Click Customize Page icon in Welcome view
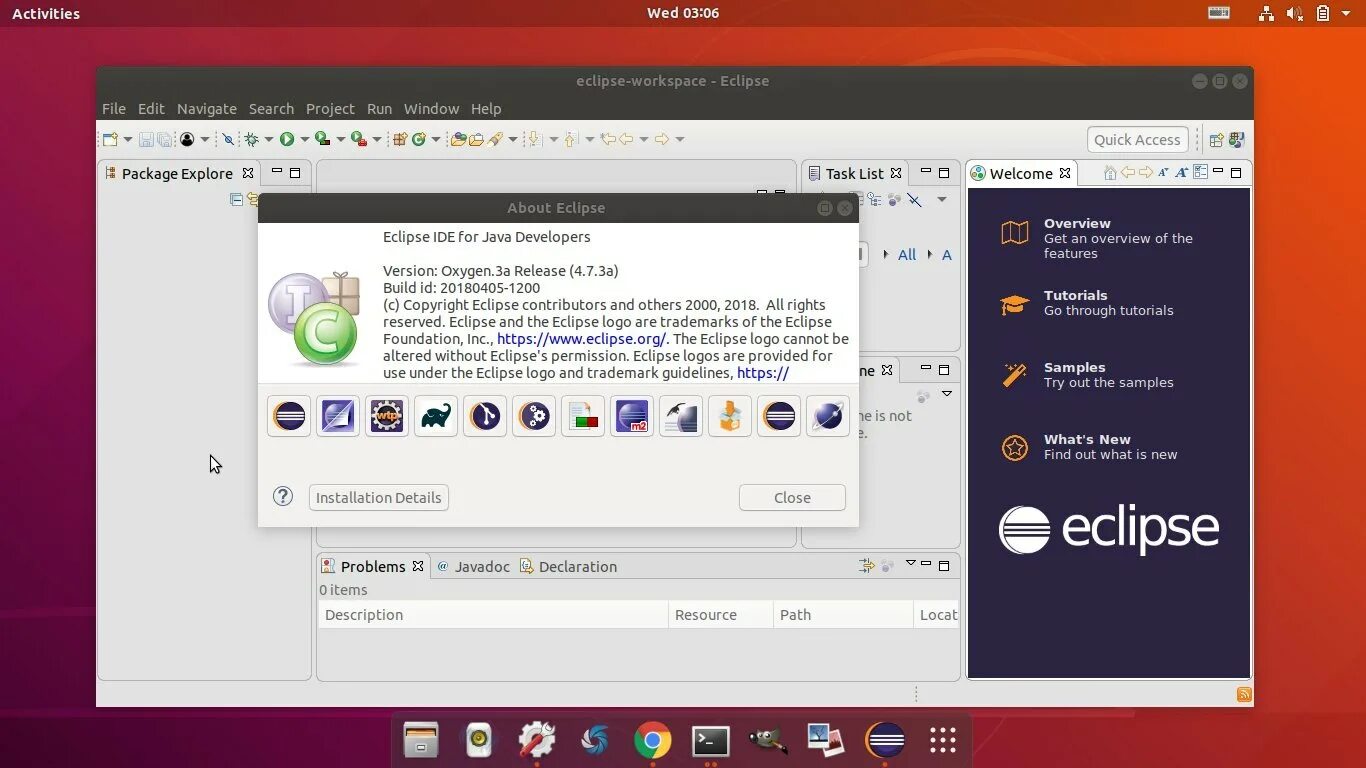 click(x=1201, y=172)
